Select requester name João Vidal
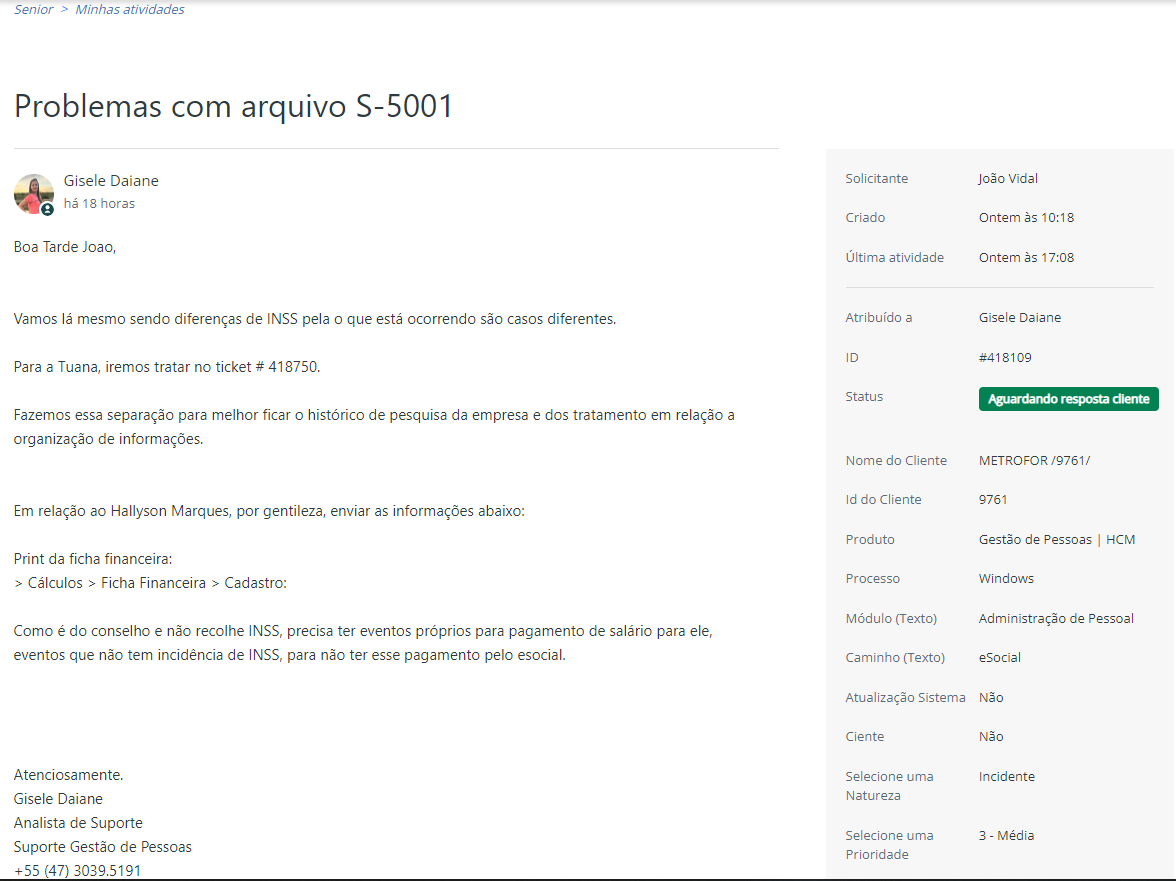This screenshot has width=1176, height=881. click(x=1008, y=178)
